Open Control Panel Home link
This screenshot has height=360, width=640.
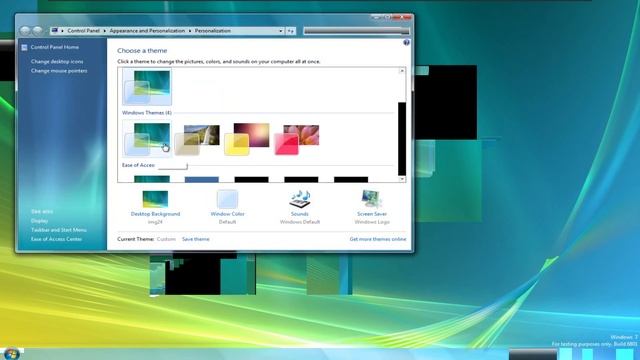[55, 47]
